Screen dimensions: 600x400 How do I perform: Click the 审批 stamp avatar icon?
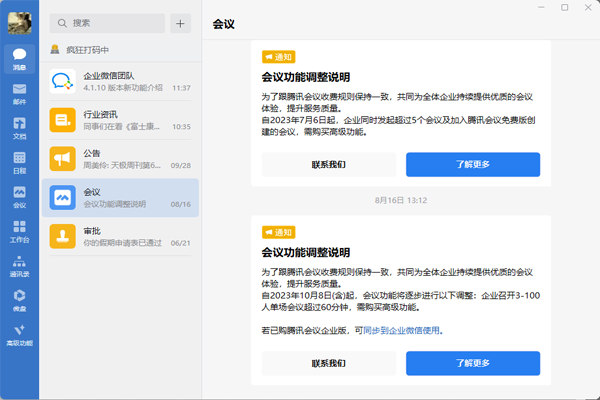62,237
